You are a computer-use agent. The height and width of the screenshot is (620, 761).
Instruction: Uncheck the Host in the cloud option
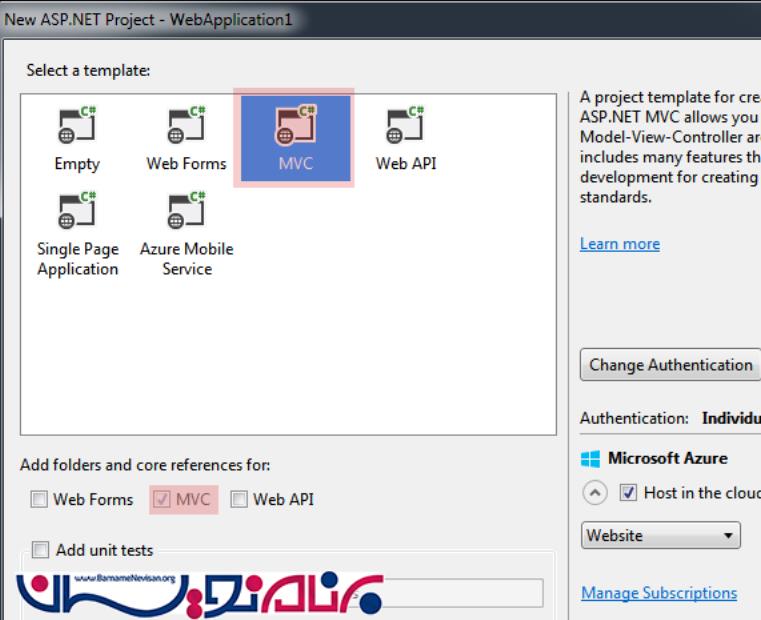pyautogui.click(x=628, y=492)
